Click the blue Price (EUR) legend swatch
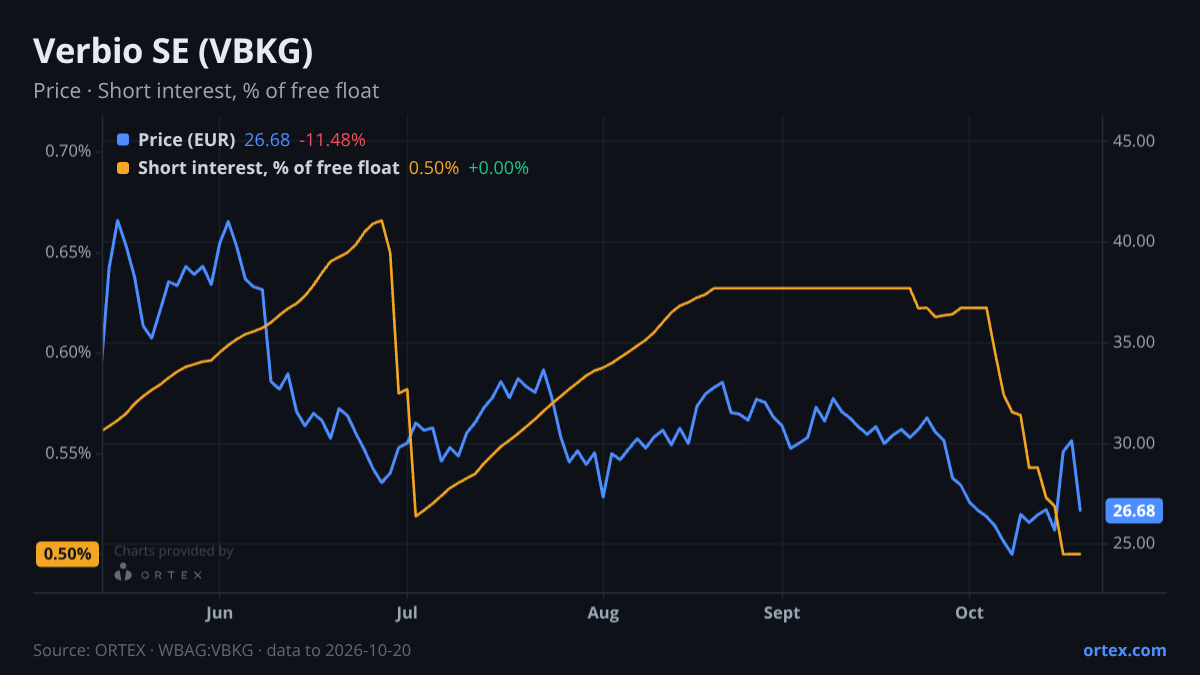Screen dimensions: 1200x675 click(x=123, y=140)
